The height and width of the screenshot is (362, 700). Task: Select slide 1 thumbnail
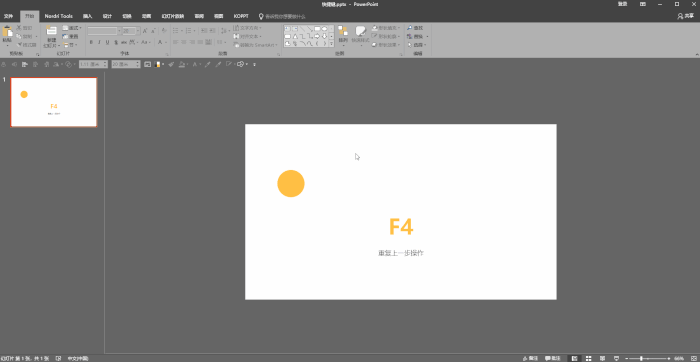click(54, 102)
